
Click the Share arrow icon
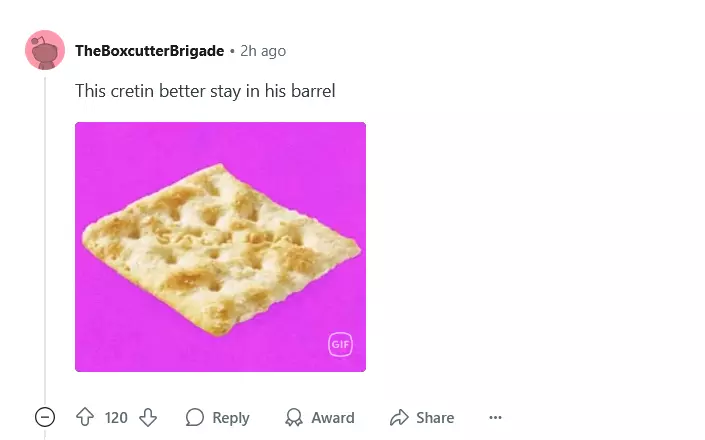pyautogui.click(x=399, y=417)
